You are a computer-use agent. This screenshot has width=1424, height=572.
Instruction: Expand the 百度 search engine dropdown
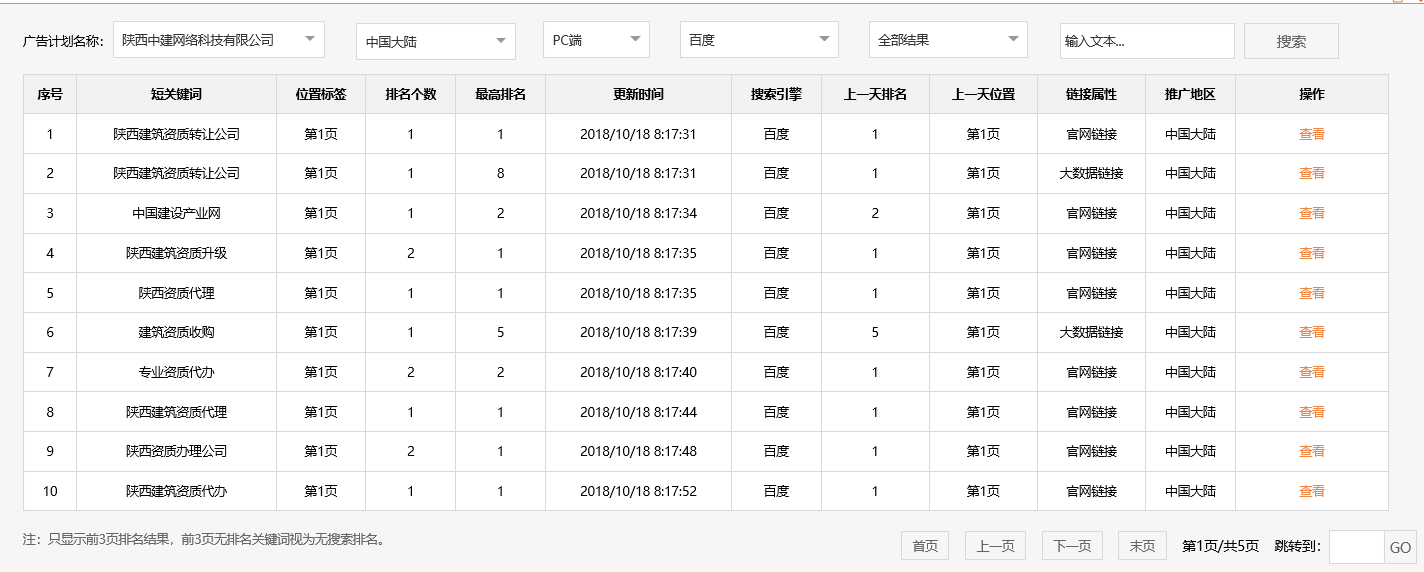[x=759, y=40]
